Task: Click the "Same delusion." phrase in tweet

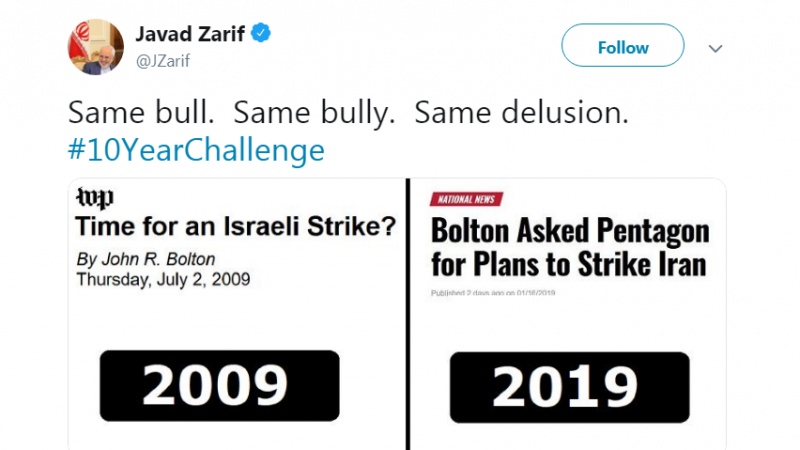Action: (521, 114)
